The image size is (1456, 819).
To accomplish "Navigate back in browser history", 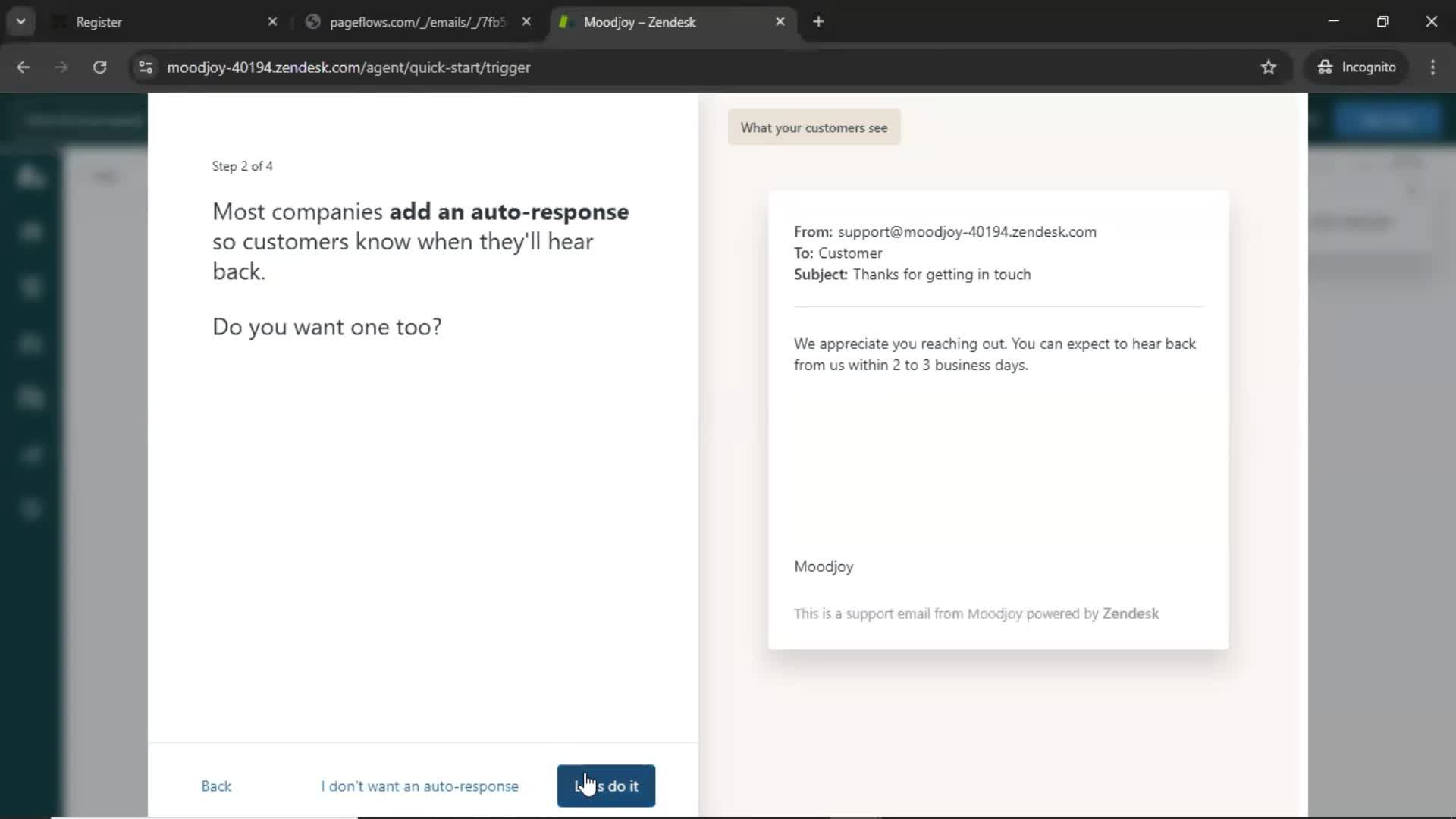I will click(24, 67).
